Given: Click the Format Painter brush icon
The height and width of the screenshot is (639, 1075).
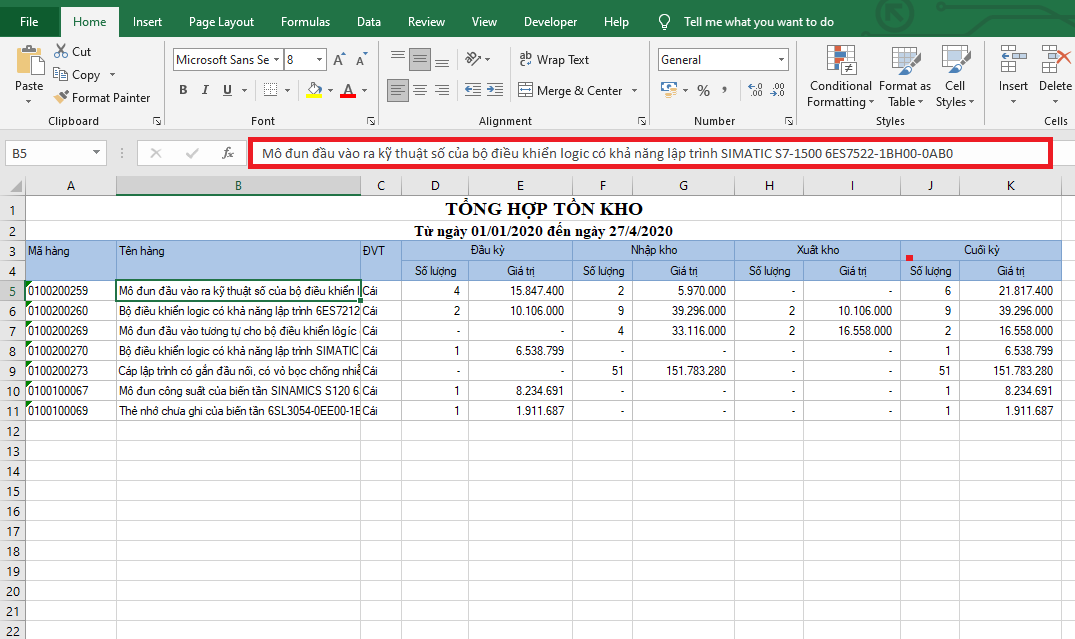Looking at the screenshot, I should click(61, 98).
